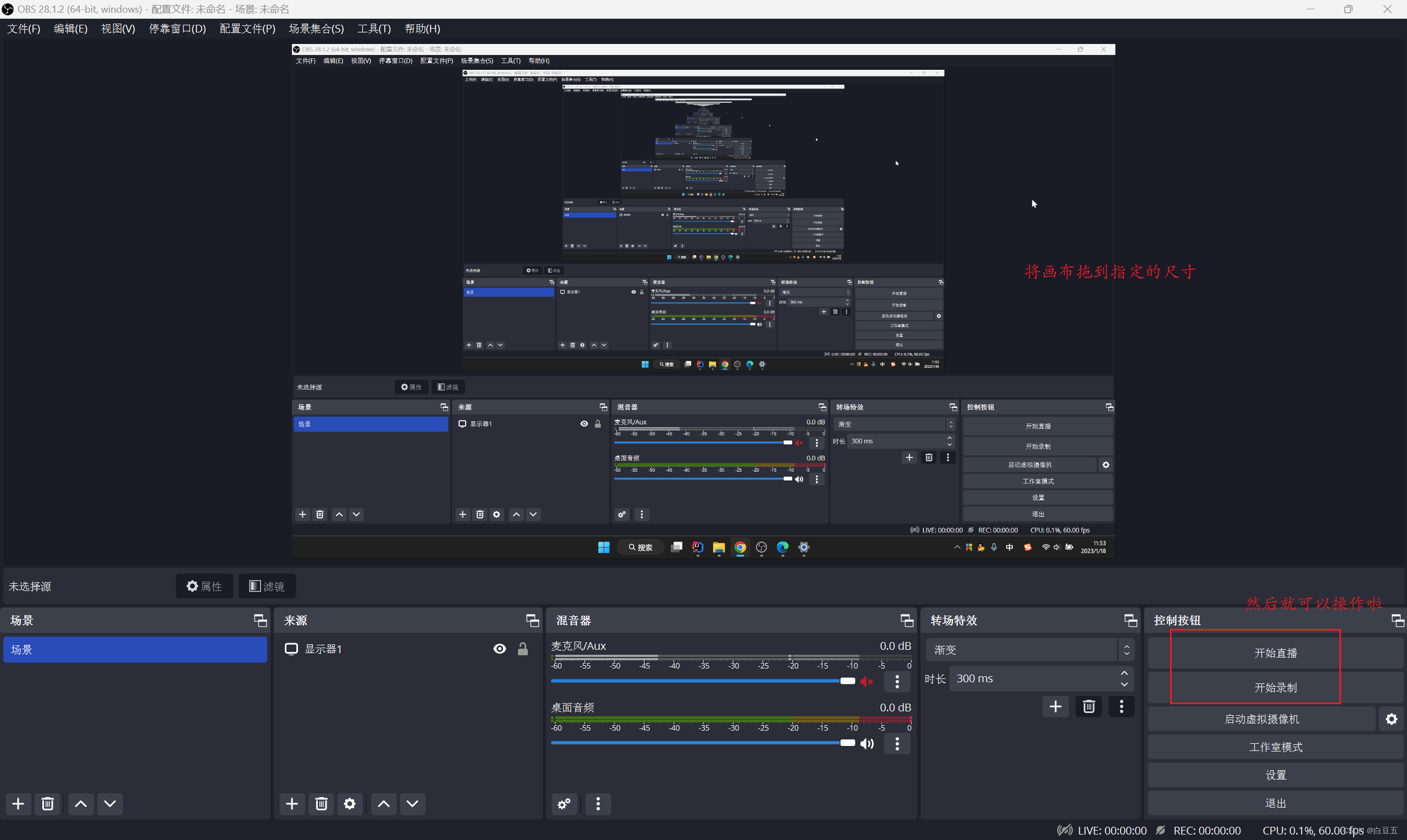The height and width of the screenshot is (840, 1407).
Task: Mute the 桌面音频 channel
Action: point(867,743)
